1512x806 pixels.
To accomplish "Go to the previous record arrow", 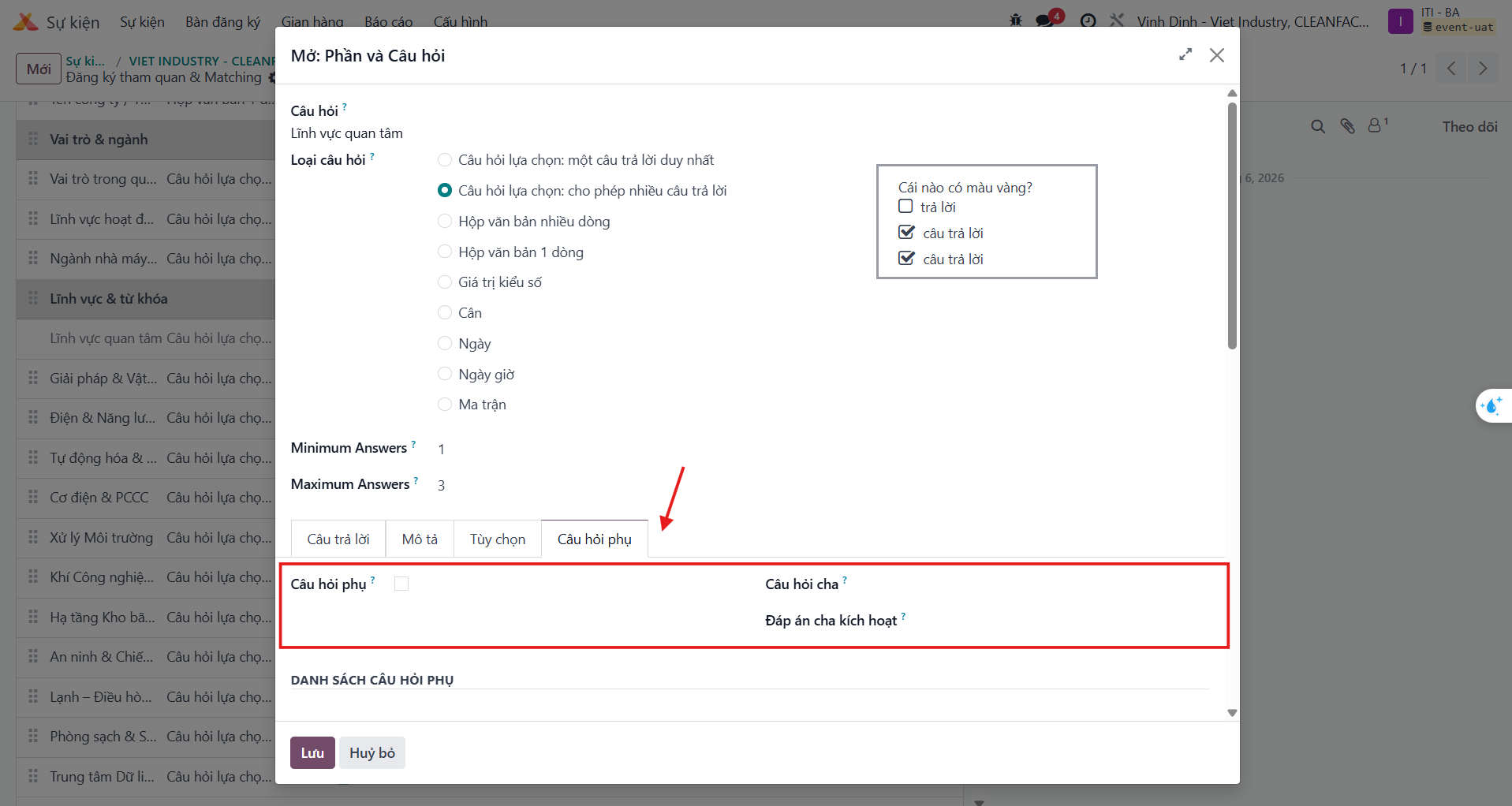I will (x=1451, y=69).
